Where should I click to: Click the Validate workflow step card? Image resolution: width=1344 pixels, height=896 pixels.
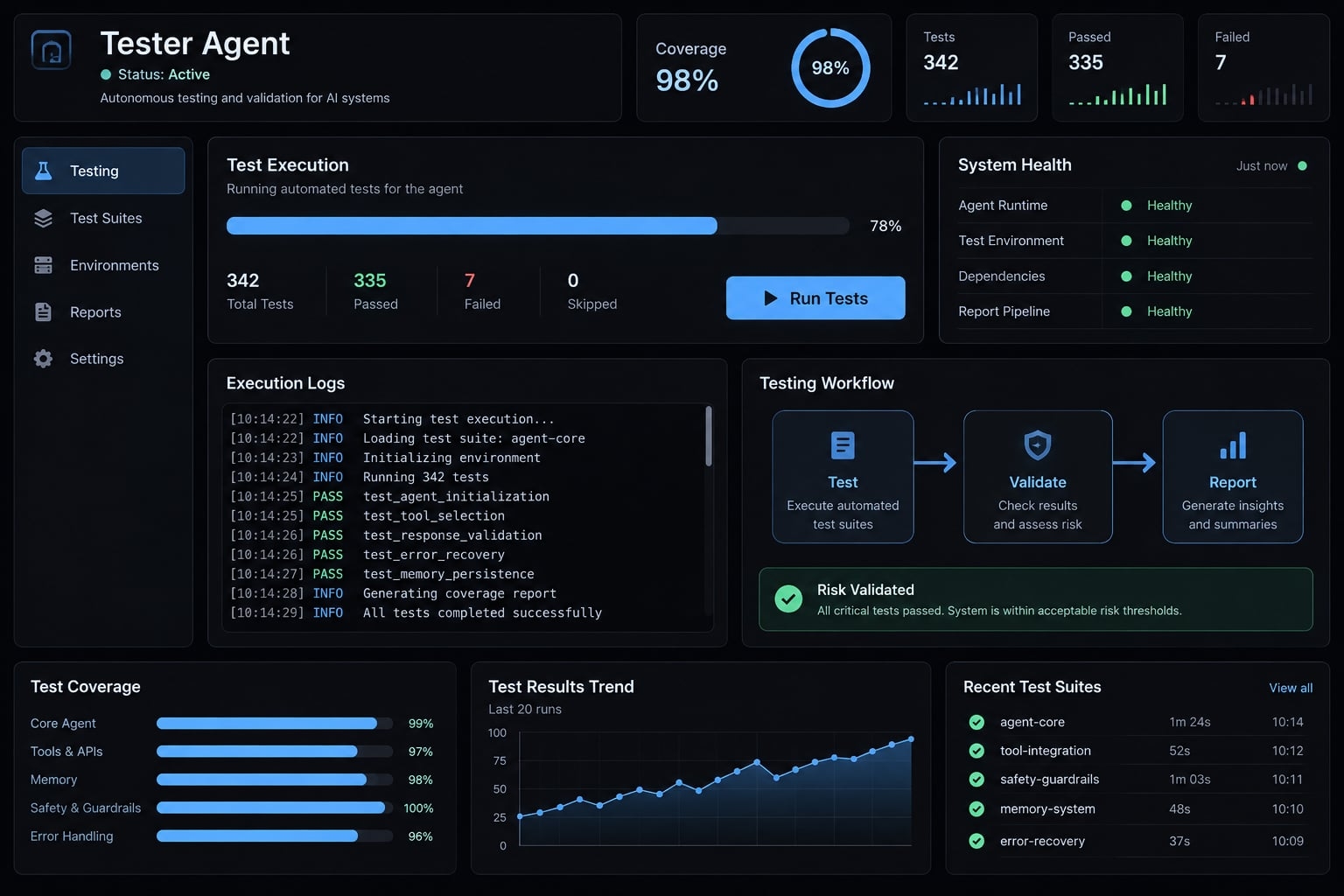tap(1038, 477)
